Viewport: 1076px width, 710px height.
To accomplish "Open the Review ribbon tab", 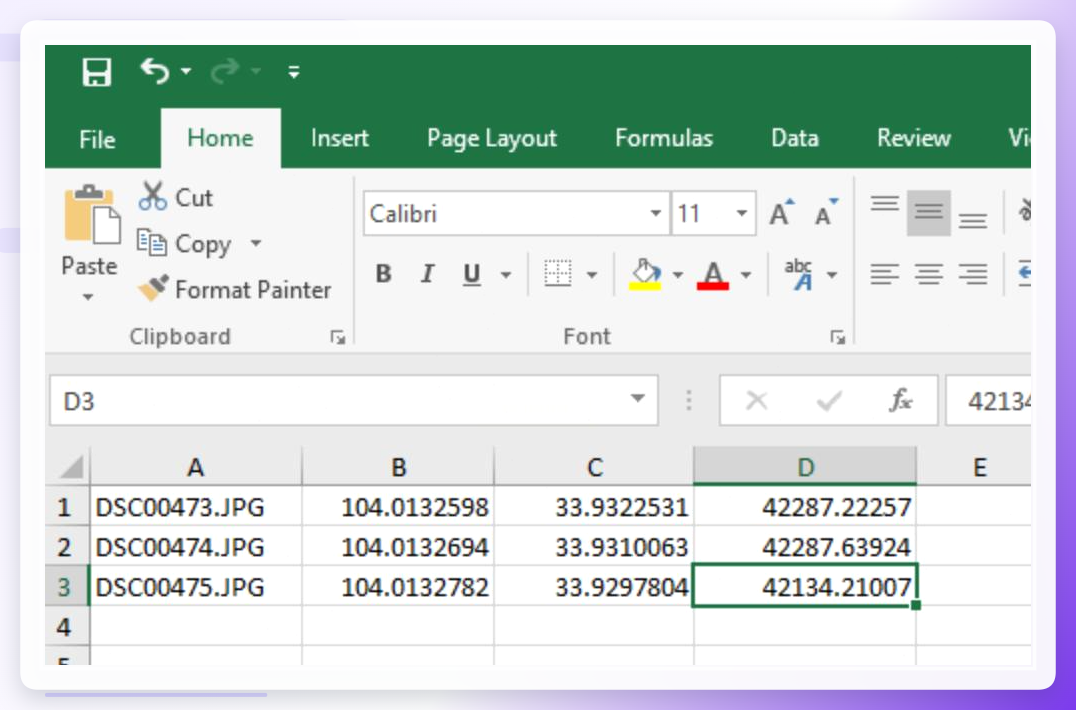I will coord(913,139).
